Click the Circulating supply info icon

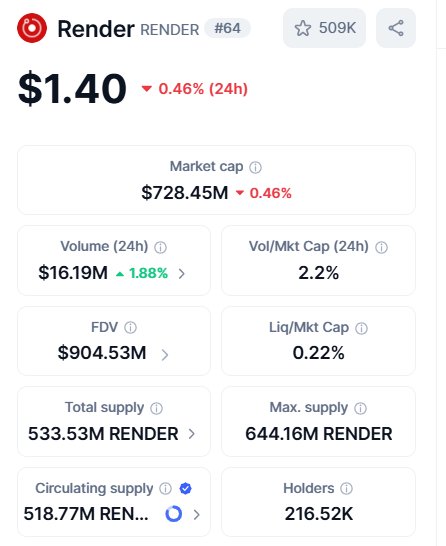click(x=165, y=489)
